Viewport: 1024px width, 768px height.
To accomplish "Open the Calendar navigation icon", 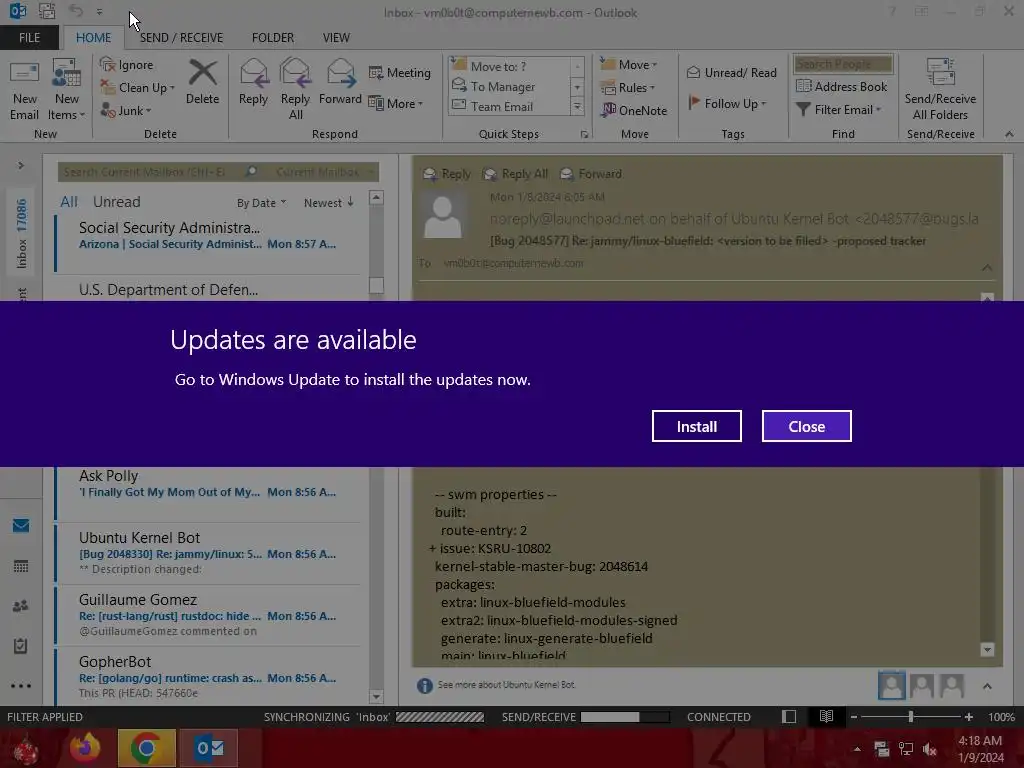I will (21, 566).
